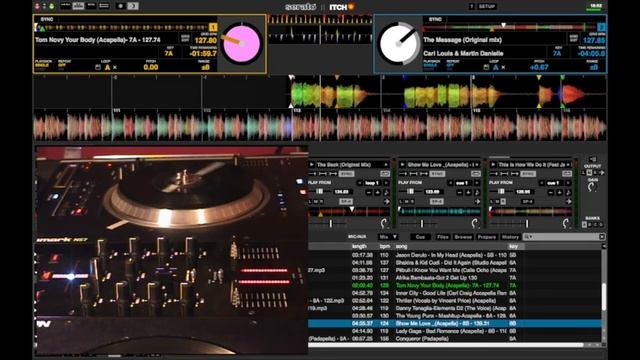This screenshot has height=360, width=640.
Task: Open the SETUP screen
Action: (487, 7)
